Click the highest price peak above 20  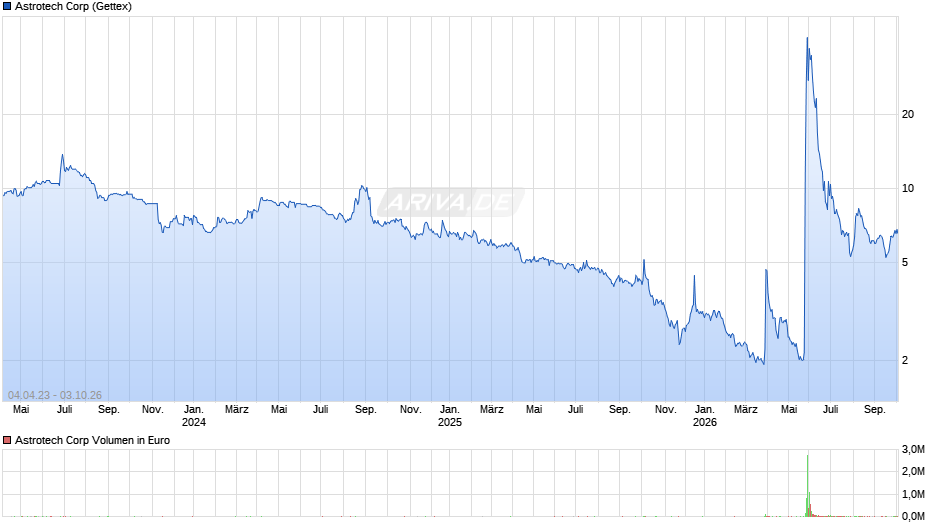pos(807,38)
